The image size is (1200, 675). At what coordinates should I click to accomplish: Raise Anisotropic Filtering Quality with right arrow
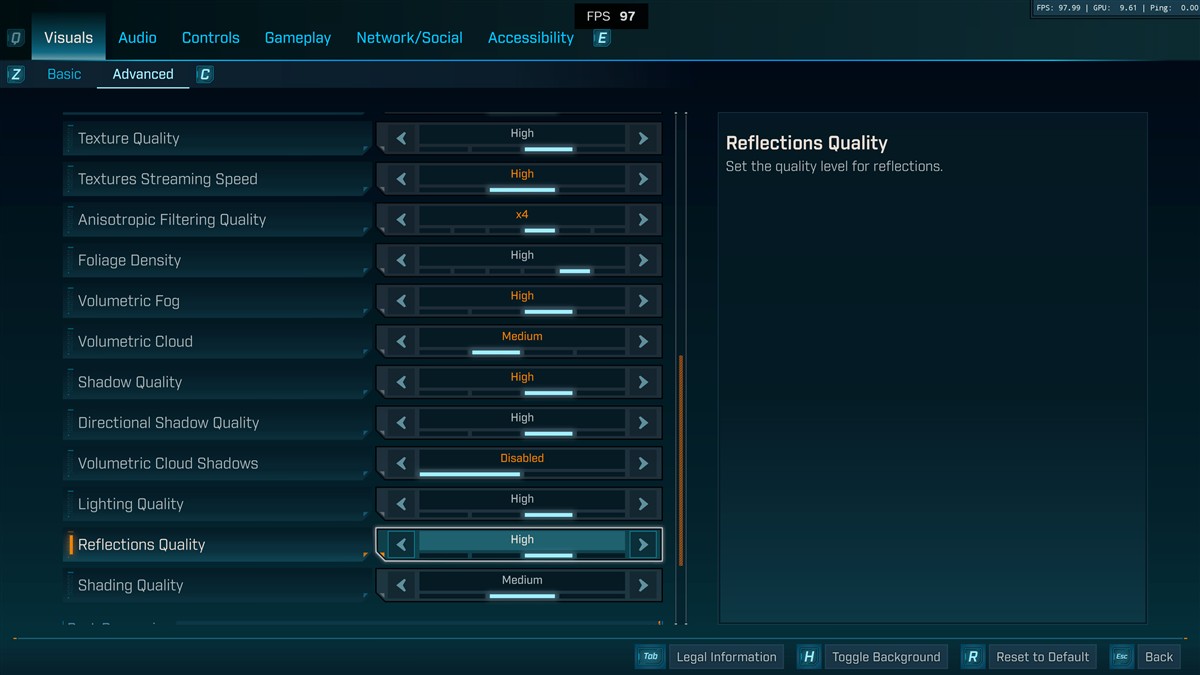643,220
